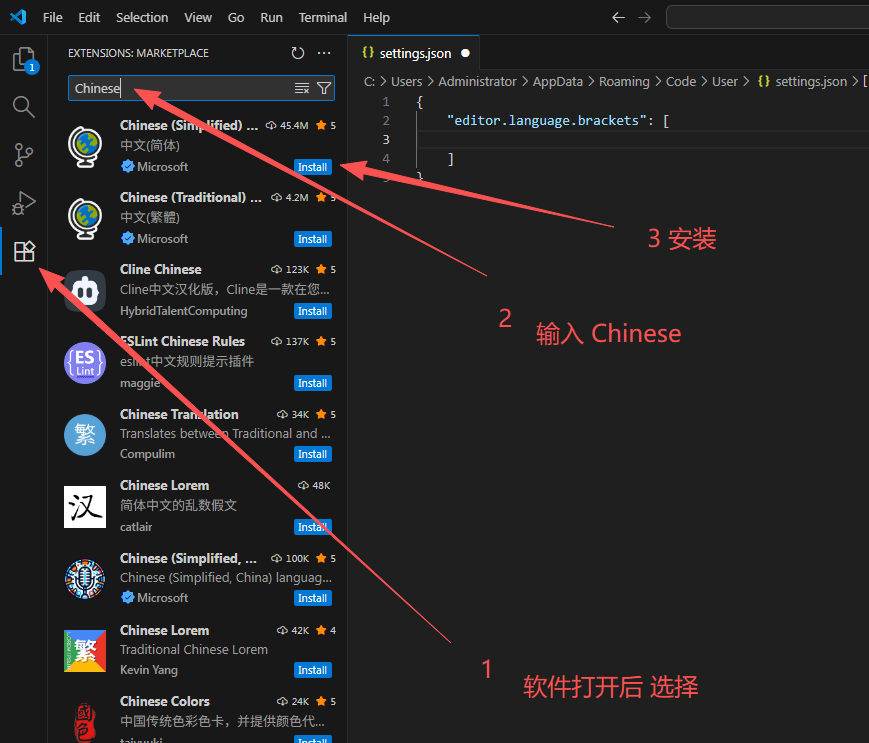Open the Go menu
Viewport: 869px width, 743px height.
click(236, 18)
